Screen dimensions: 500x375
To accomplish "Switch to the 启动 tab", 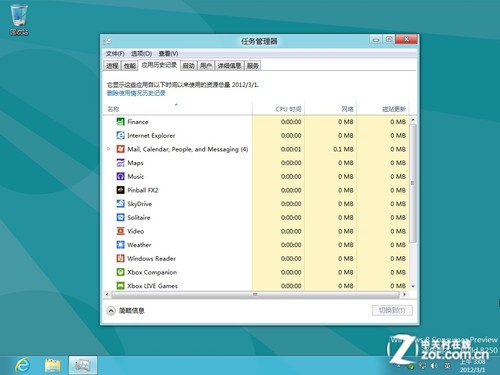I will pyautogui.click(x=189, y=66).
